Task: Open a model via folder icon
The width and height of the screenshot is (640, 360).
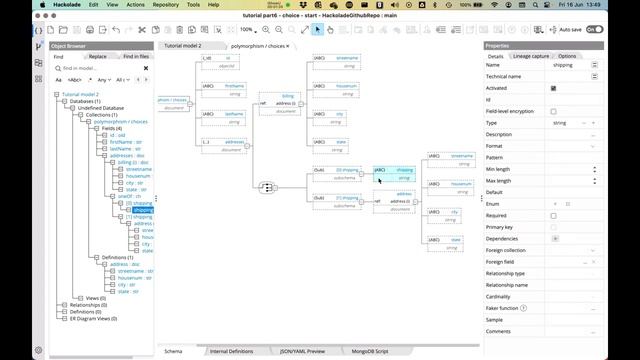Action: click(63, 30)
